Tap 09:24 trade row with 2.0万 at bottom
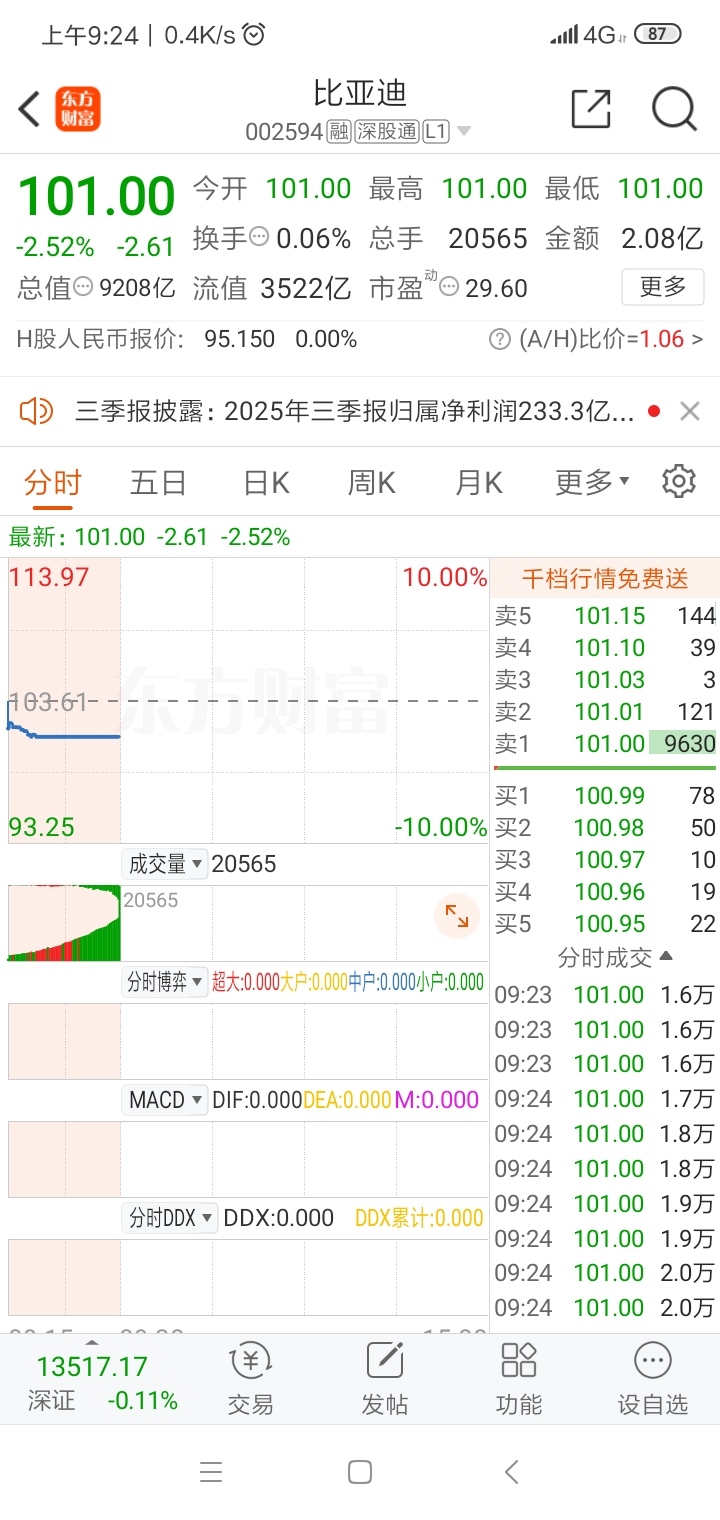The image size is (720, 1520). (605, 1307)
